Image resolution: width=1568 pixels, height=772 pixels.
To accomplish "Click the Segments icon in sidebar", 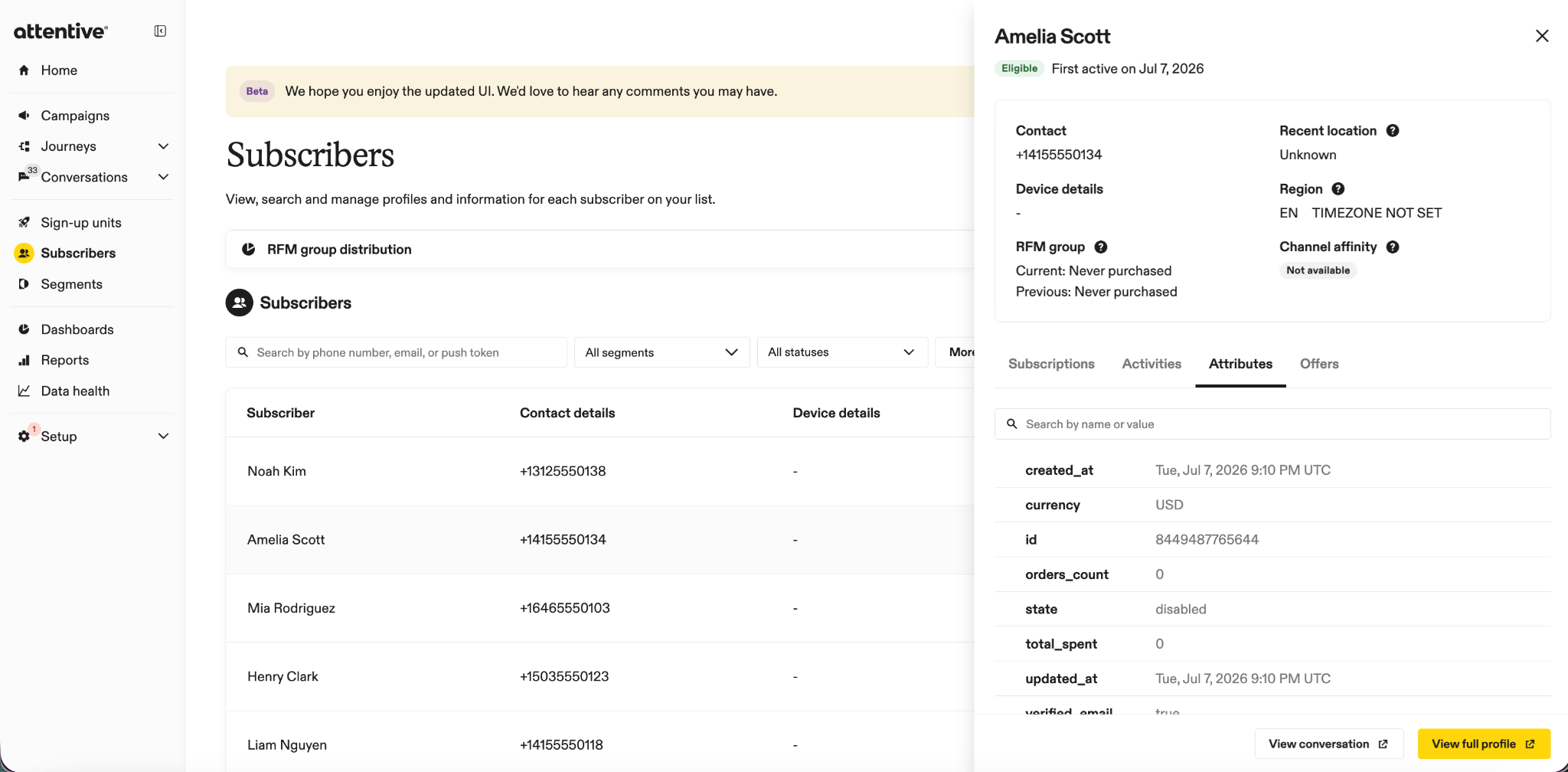I will [x=24, y=284].
